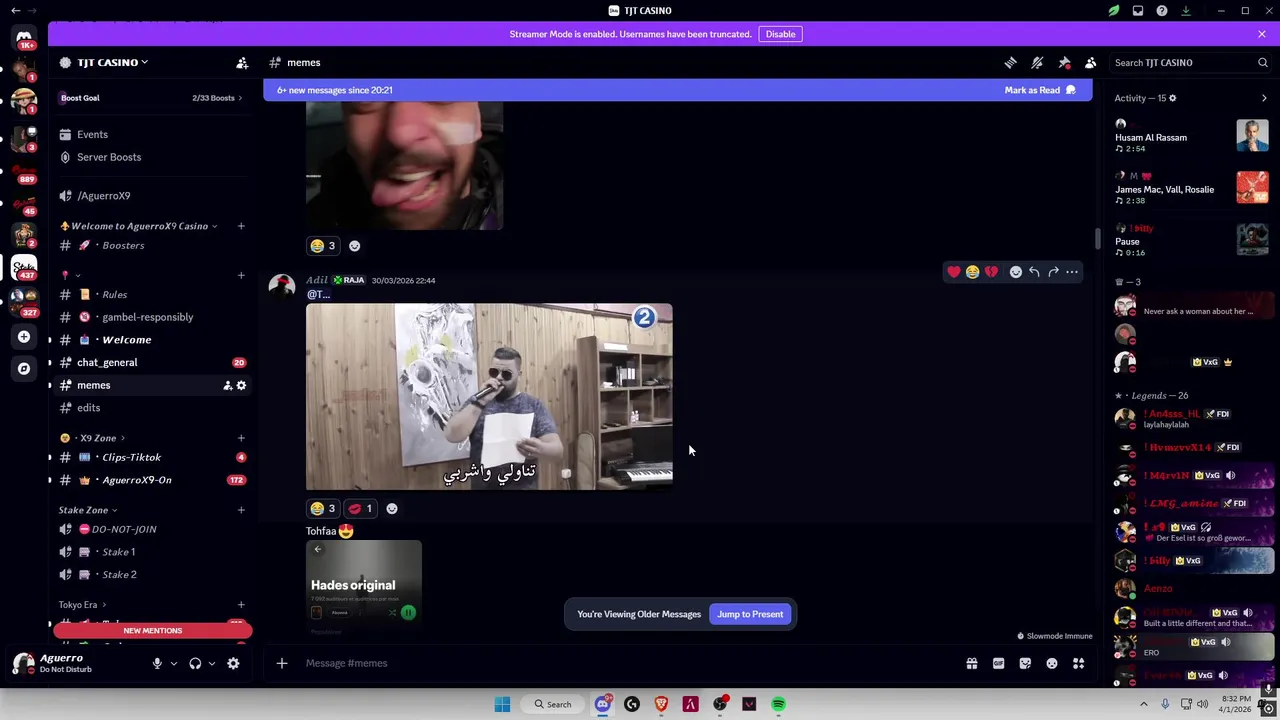Screen dimensions: 1280x720
Task: Join Stake 2 voice channel
Action: (x=150, y=575)
